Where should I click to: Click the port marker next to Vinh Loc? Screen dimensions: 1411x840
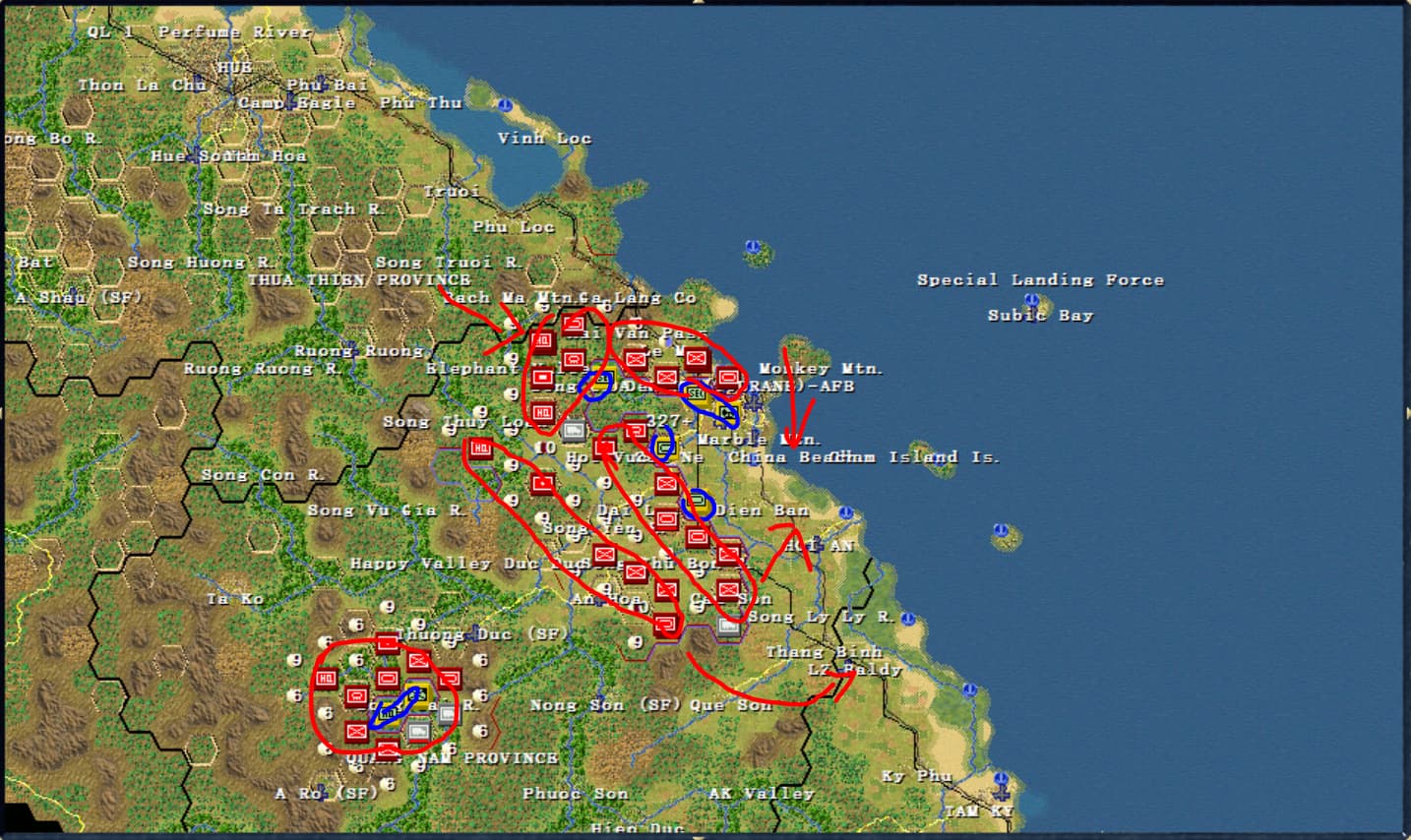point(505,104)
